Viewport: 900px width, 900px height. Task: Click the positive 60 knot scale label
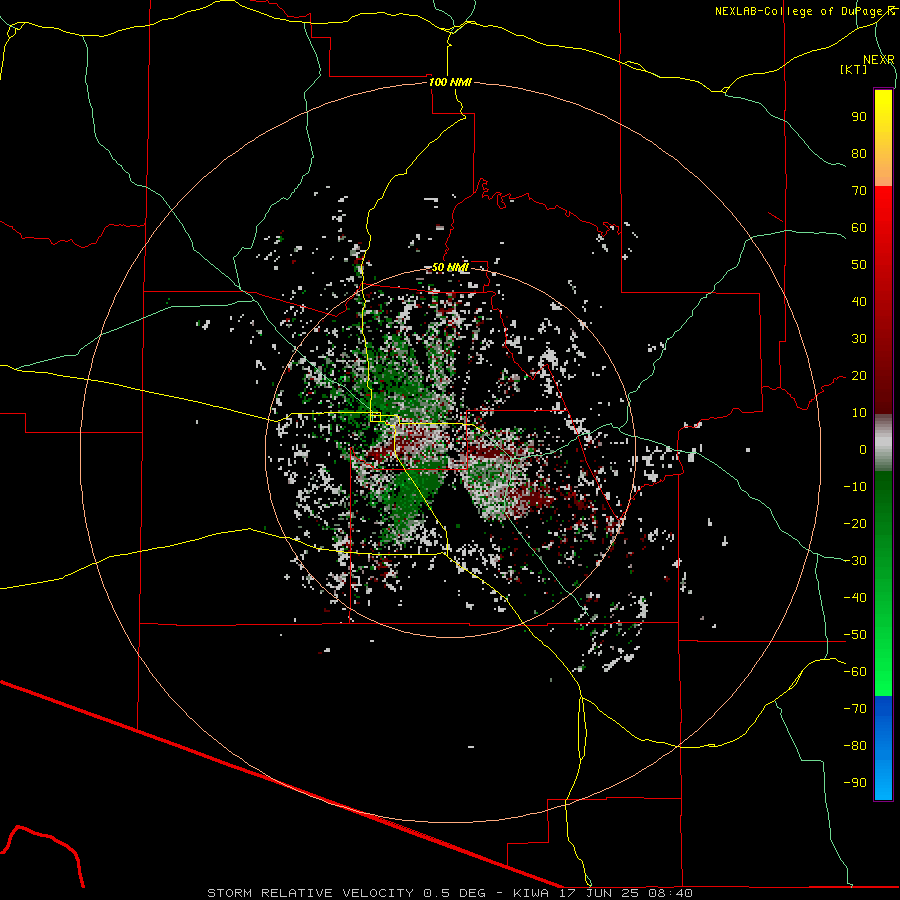(x=859, y=228)
